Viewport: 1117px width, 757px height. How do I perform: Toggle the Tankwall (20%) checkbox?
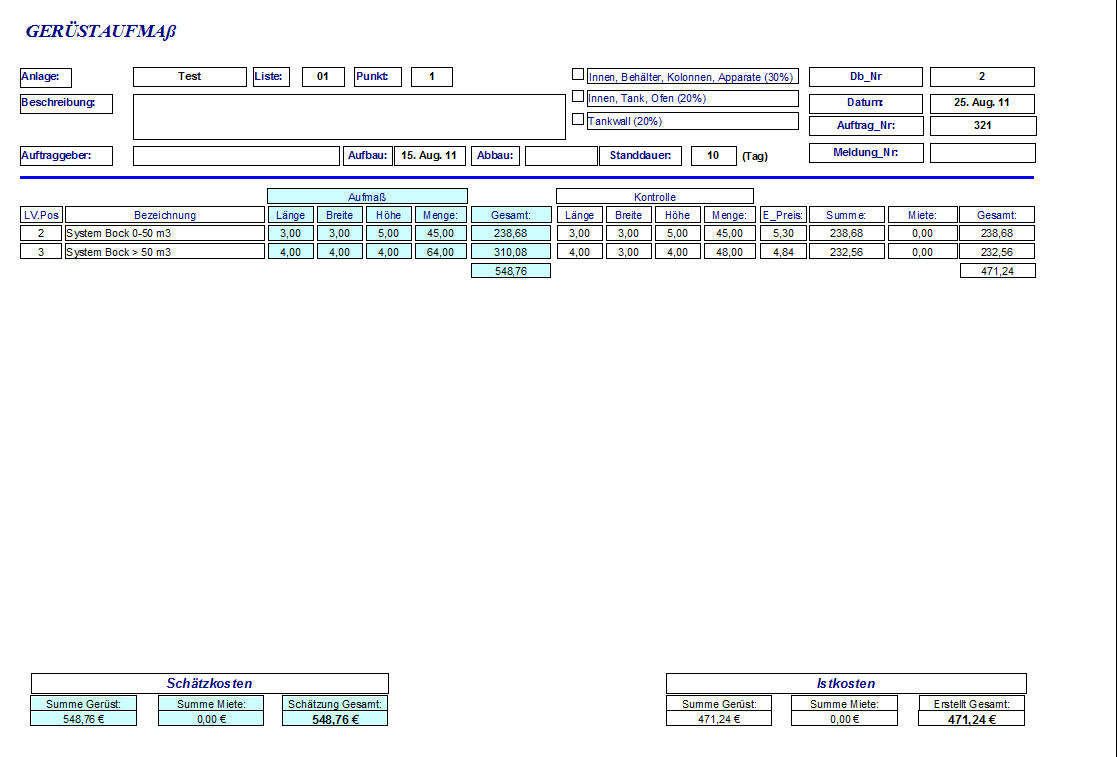click(x=577, y=119)
